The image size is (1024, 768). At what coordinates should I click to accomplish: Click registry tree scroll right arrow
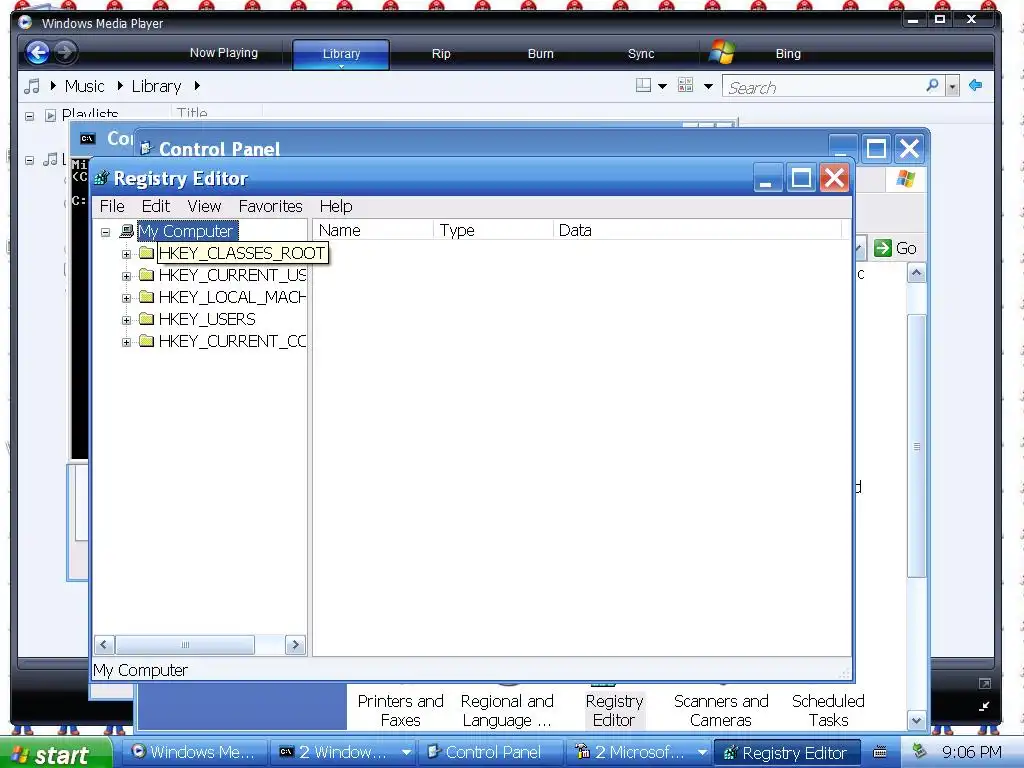[x=295, y=645]
